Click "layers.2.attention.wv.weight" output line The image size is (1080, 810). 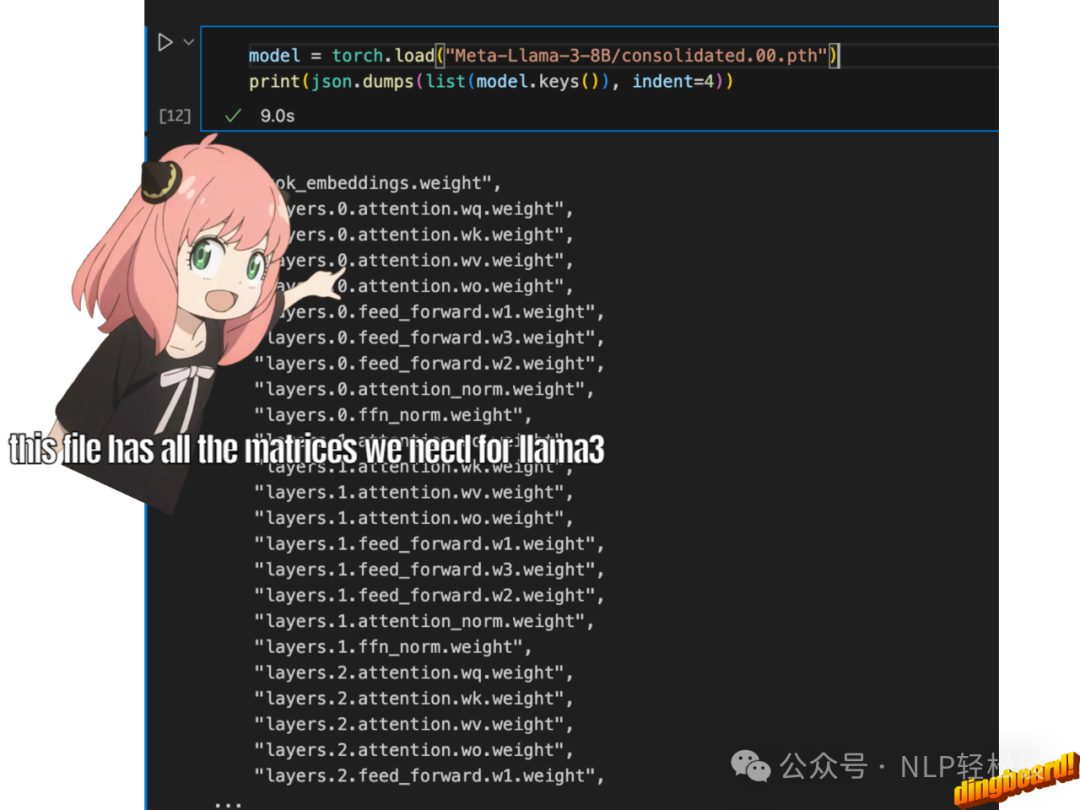pos(413,725)
